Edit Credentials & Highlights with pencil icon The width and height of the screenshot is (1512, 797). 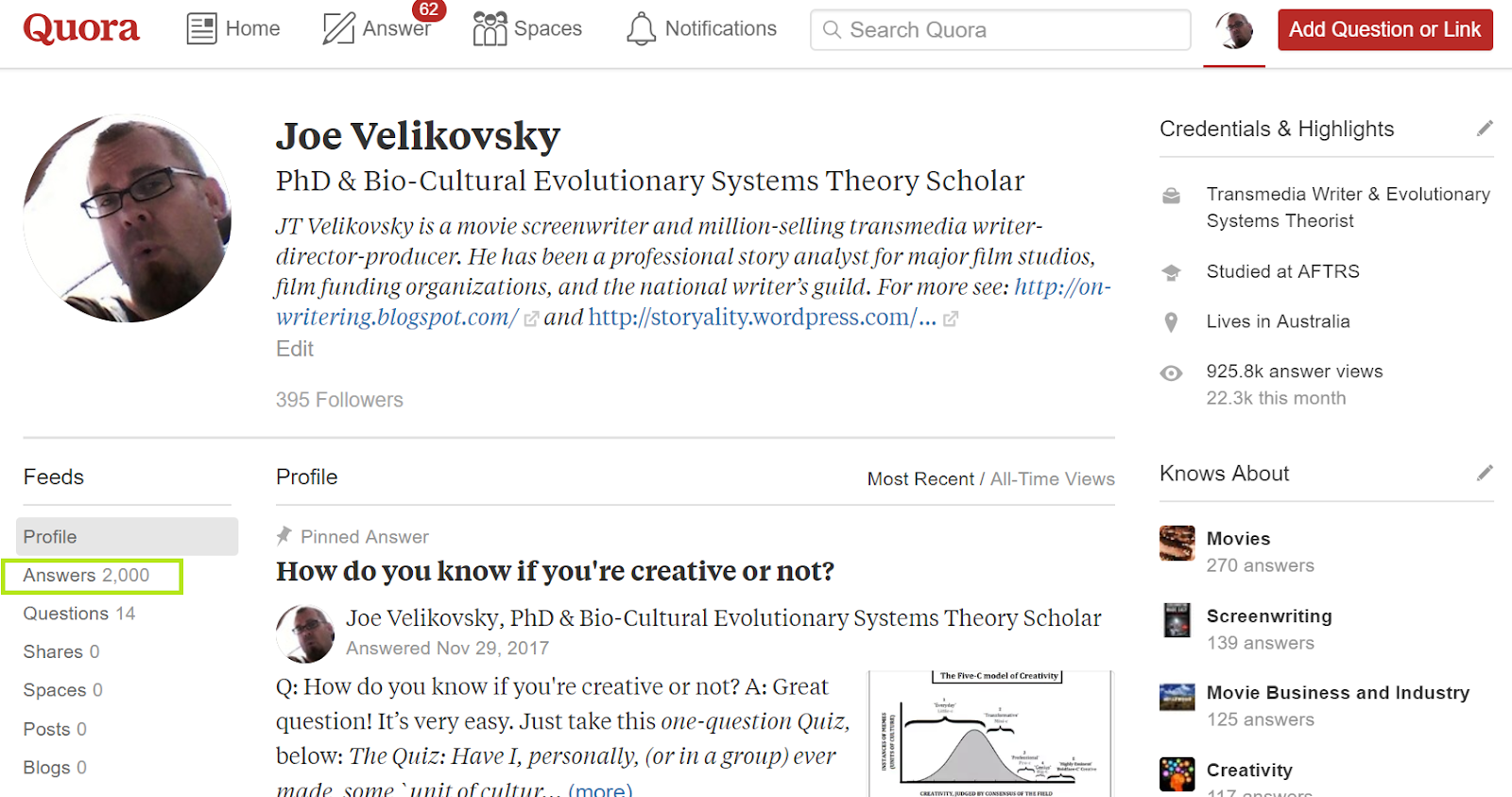coord(1485,129)
